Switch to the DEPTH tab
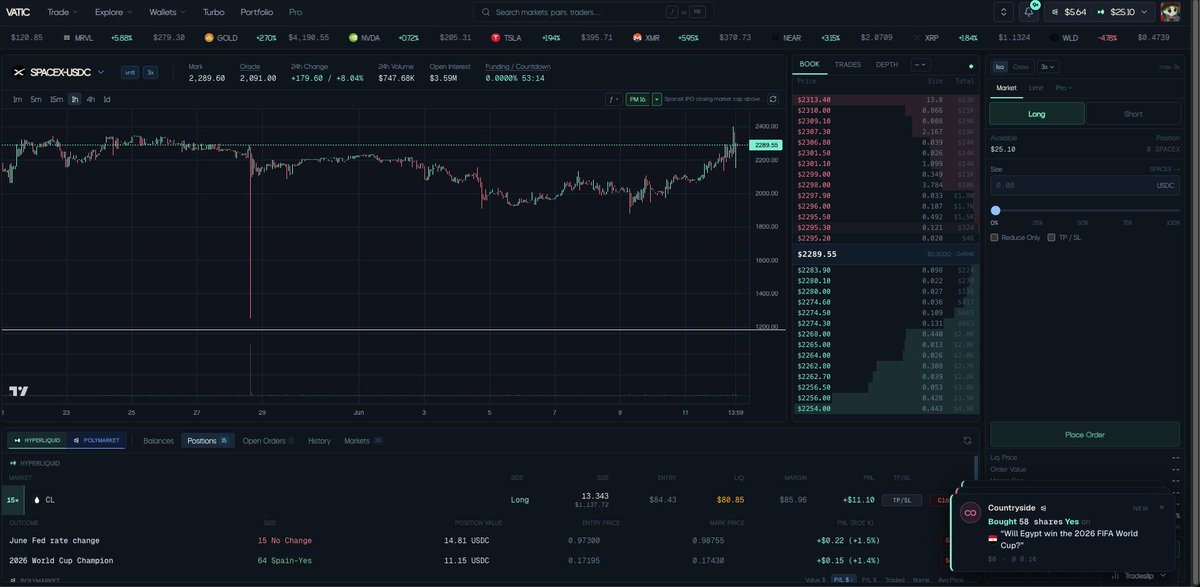Viewport: 1200px width, 587px height. pos(886,64)
